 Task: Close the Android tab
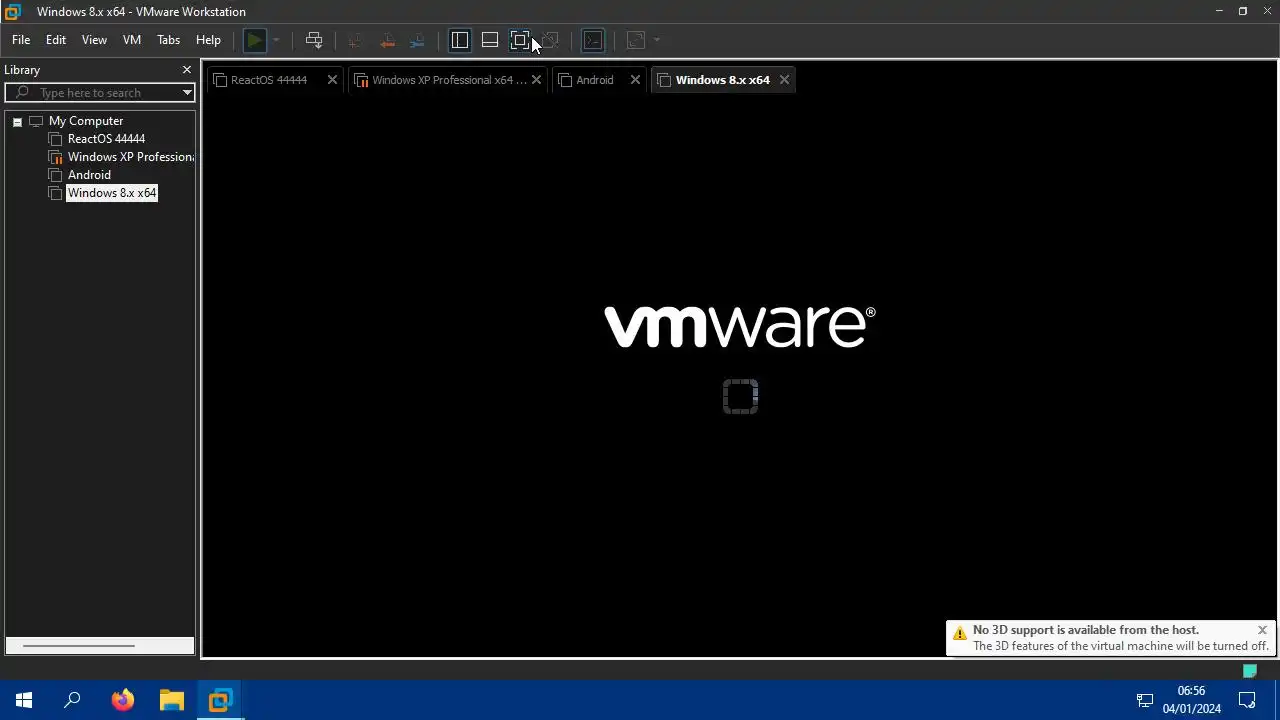point(635,80)
